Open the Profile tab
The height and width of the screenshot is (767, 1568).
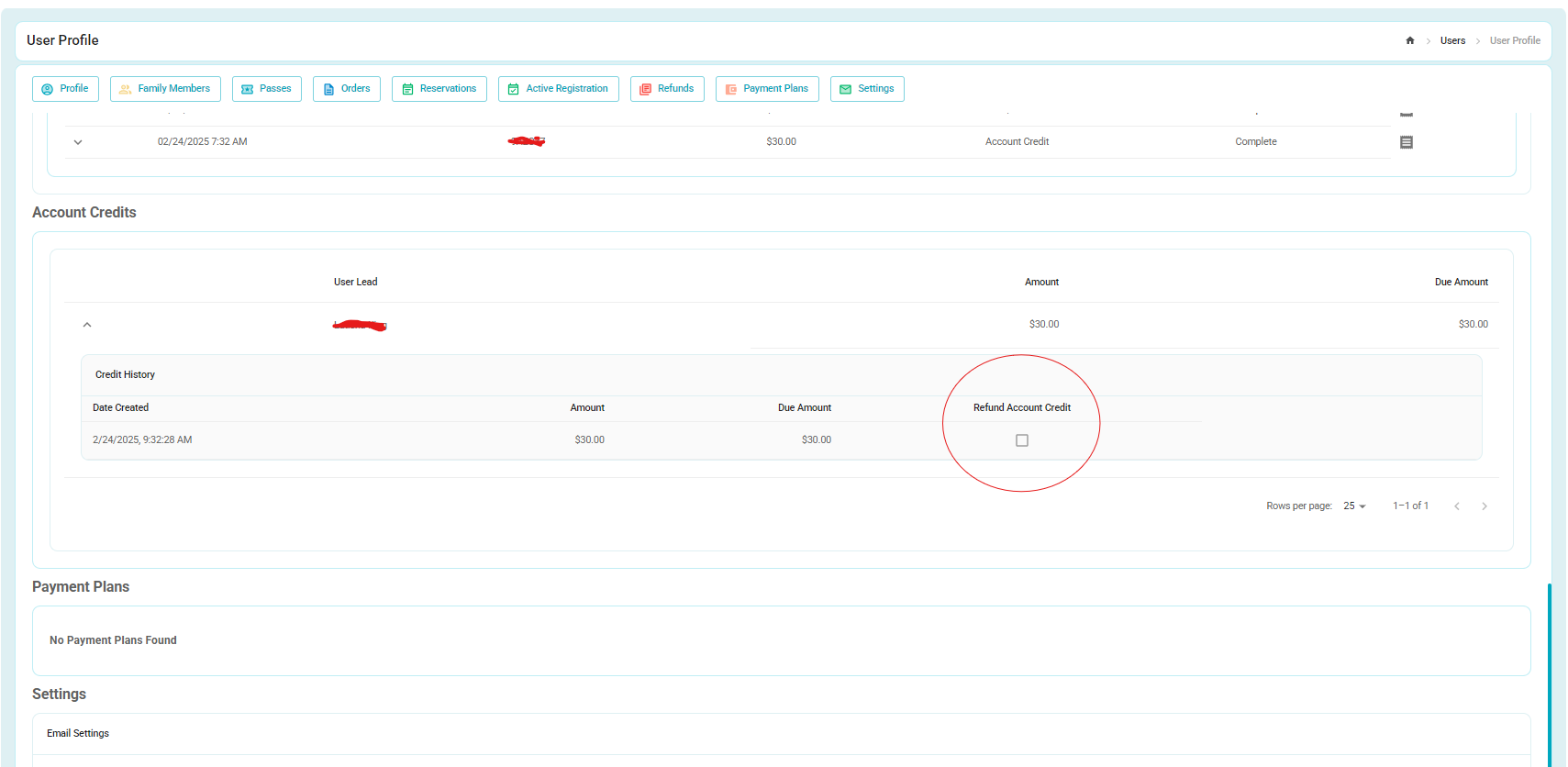pos(66,89)
